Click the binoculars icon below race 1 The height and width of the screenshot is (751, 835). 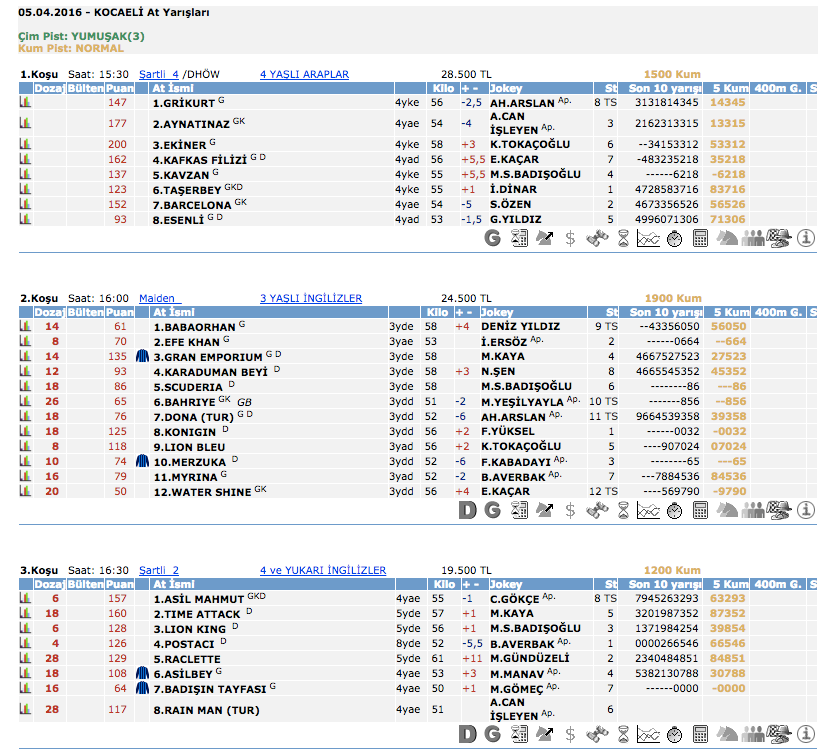pos(596,238)
